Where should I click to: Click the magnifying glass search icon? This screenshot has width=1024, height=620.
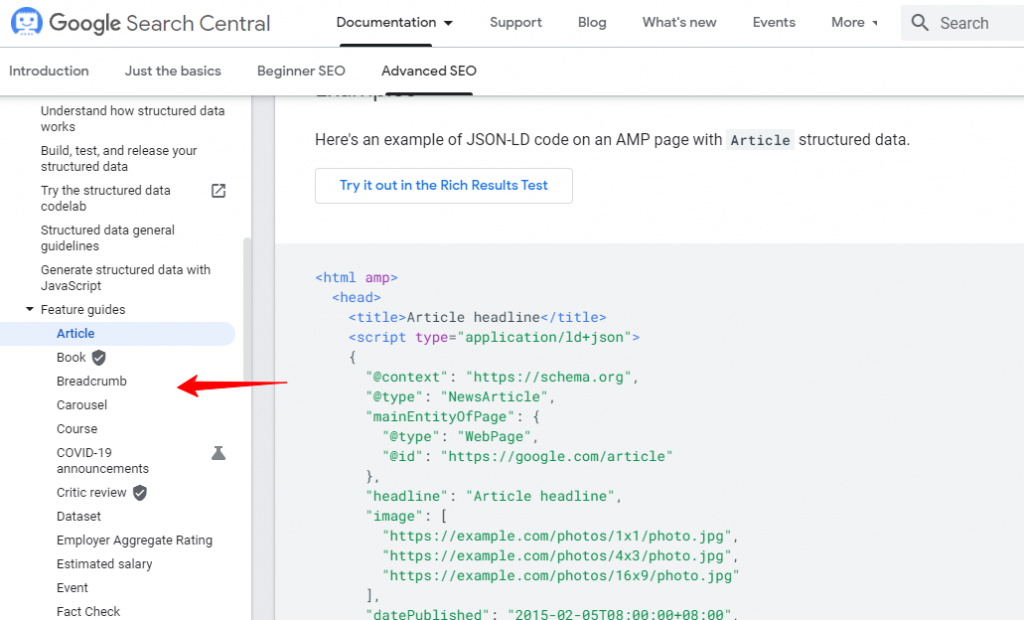pyautogui.click(x=920, y=23)
